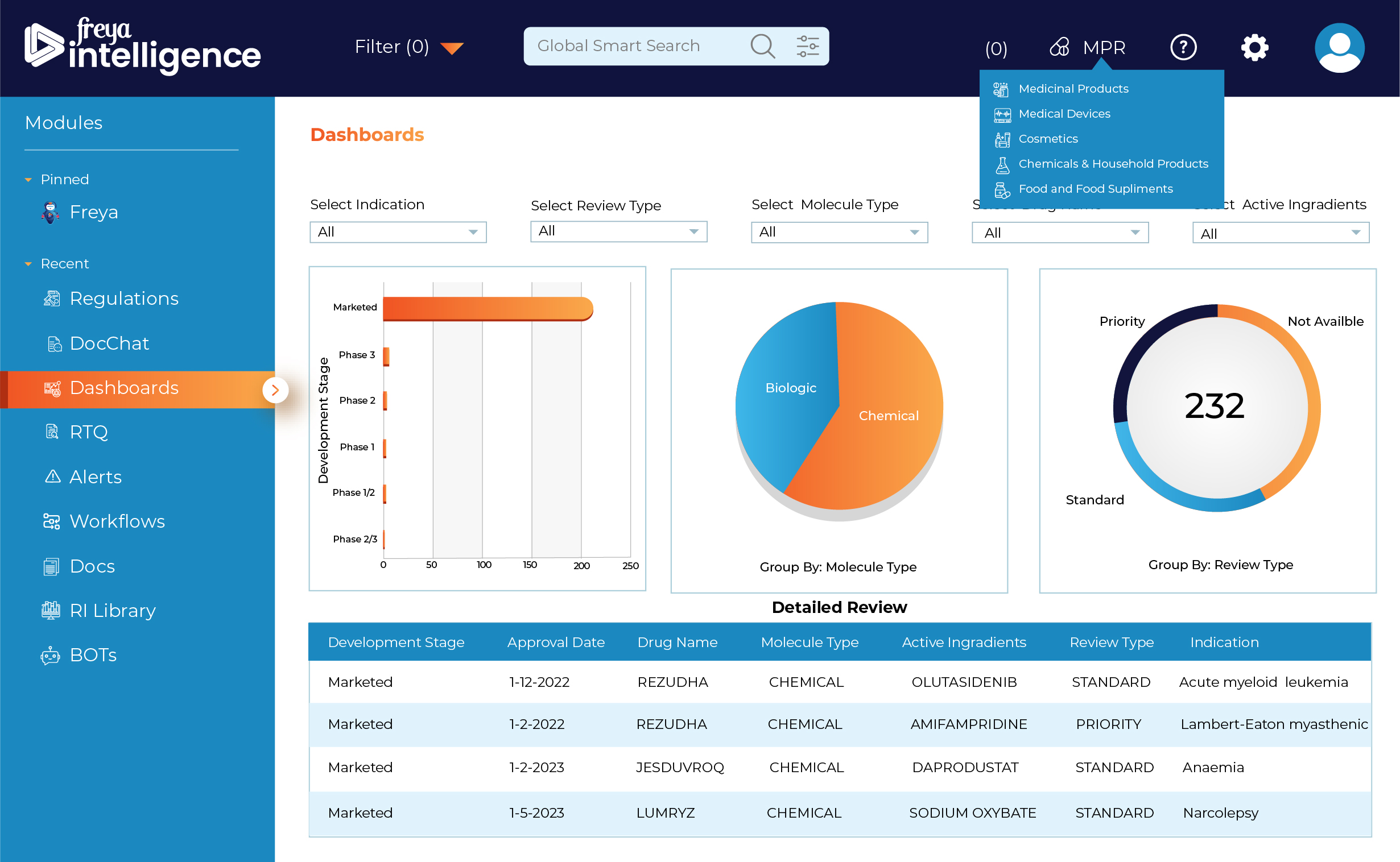
Task: Collapse the Pinned section
Action: [x=28, y=180]
